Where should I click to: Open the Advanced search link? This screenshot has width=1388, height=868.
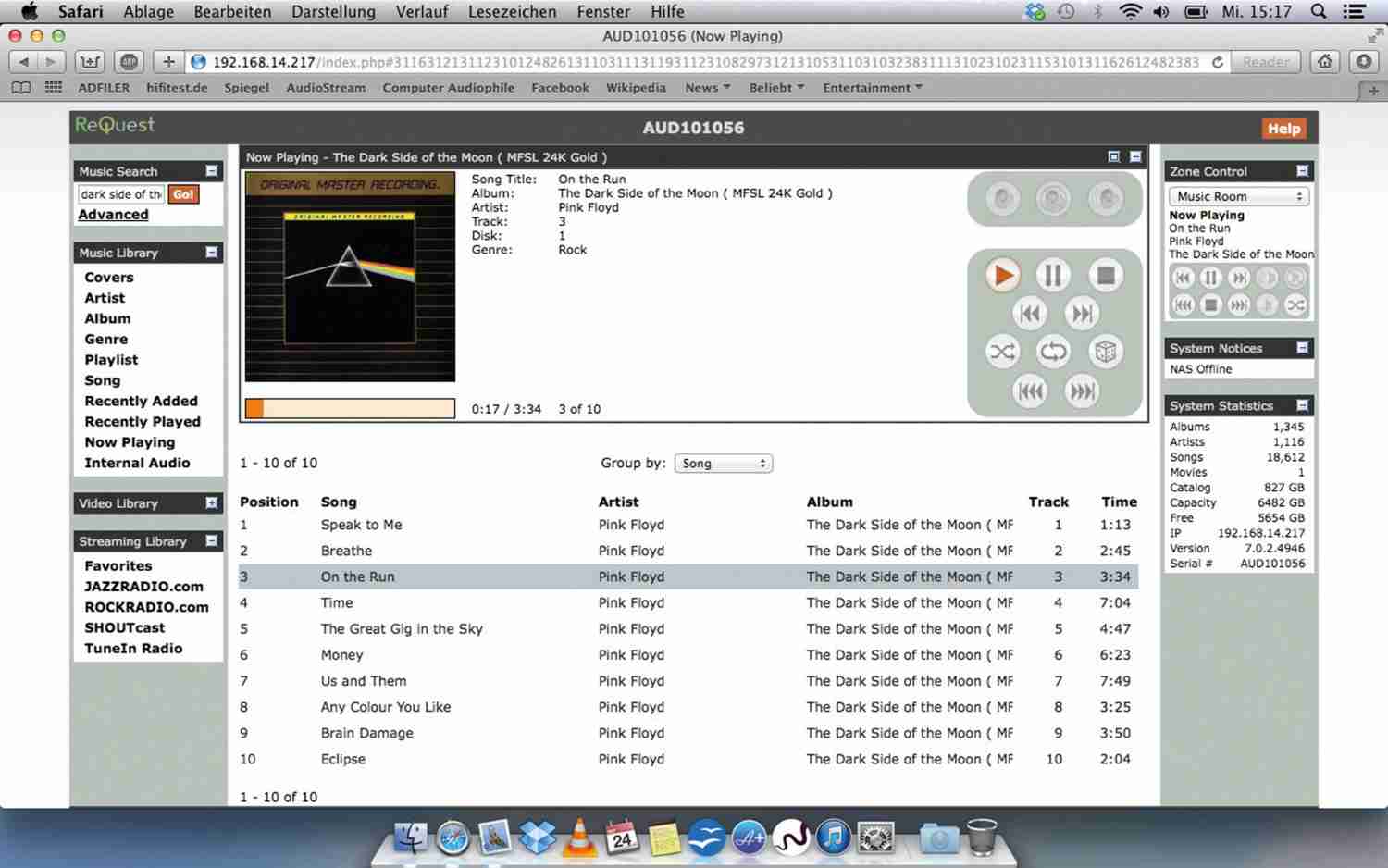(x=113, y=215)
